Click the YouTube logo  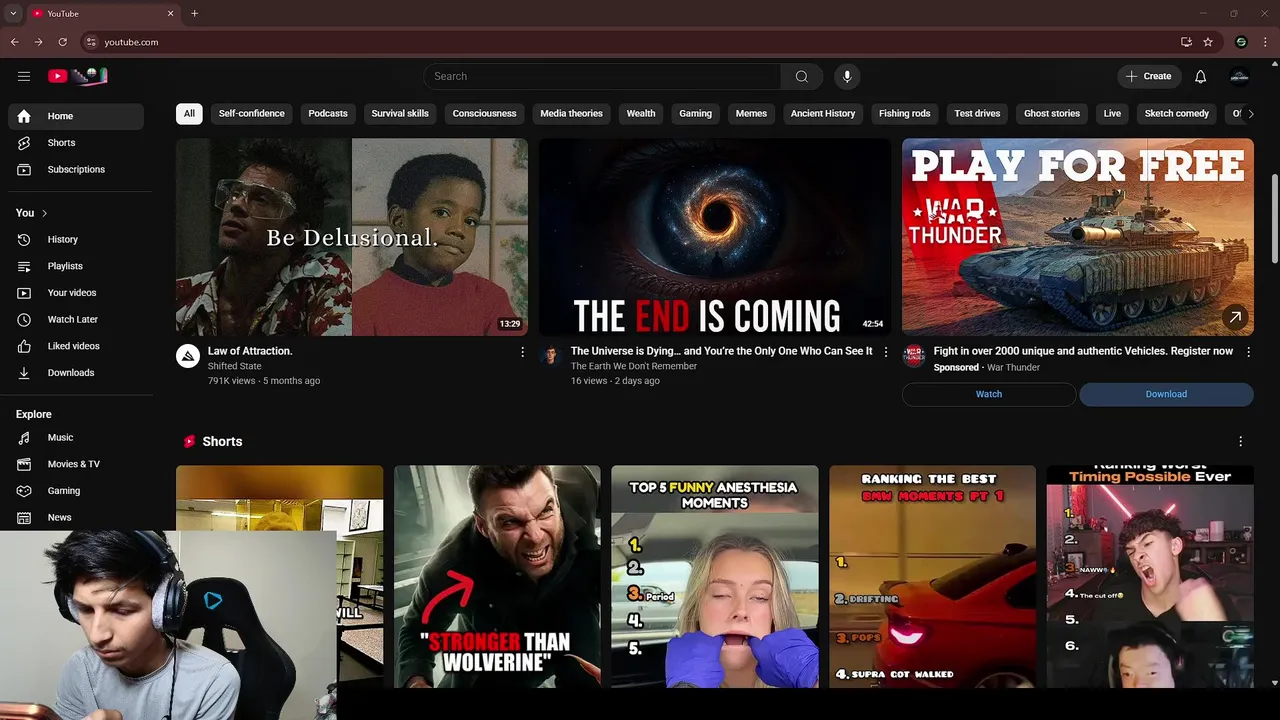pos(77,76)
